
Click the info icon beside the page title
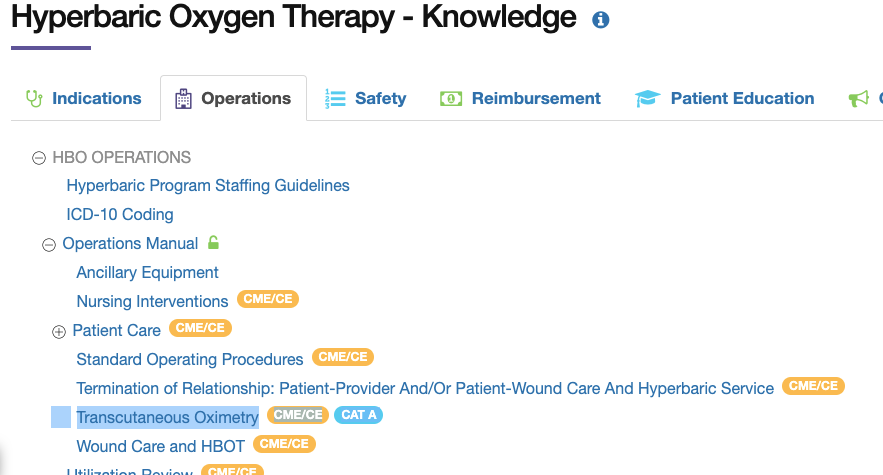(600, 20)
